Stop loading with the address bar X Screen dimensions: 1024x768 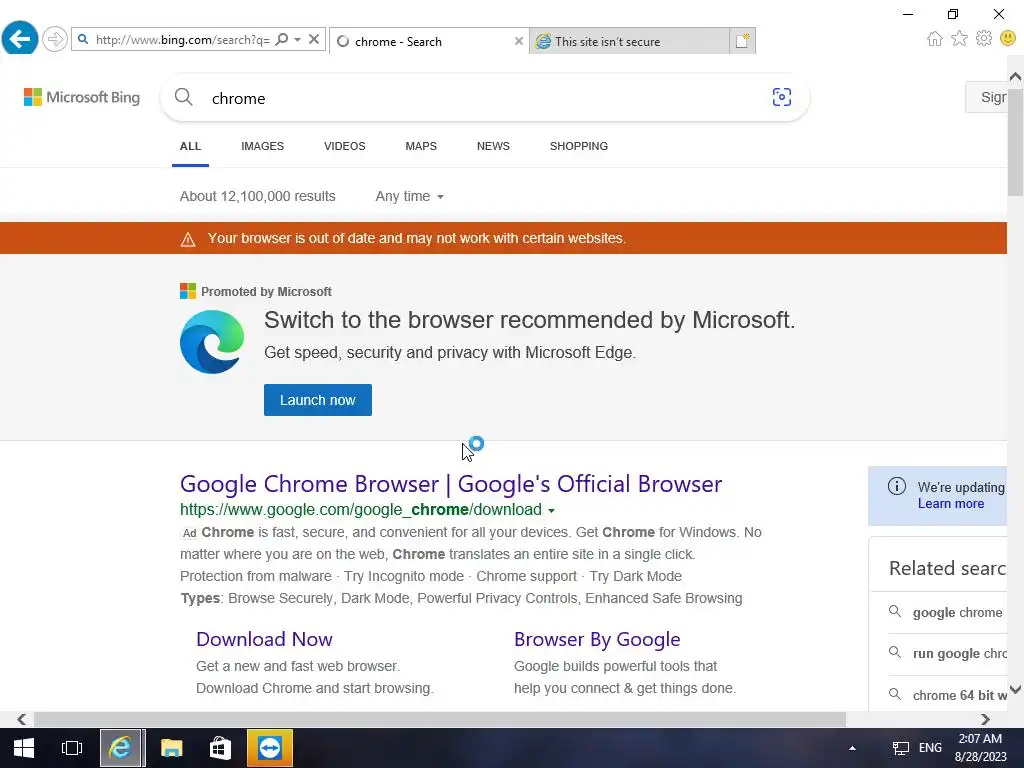point(313,40)
